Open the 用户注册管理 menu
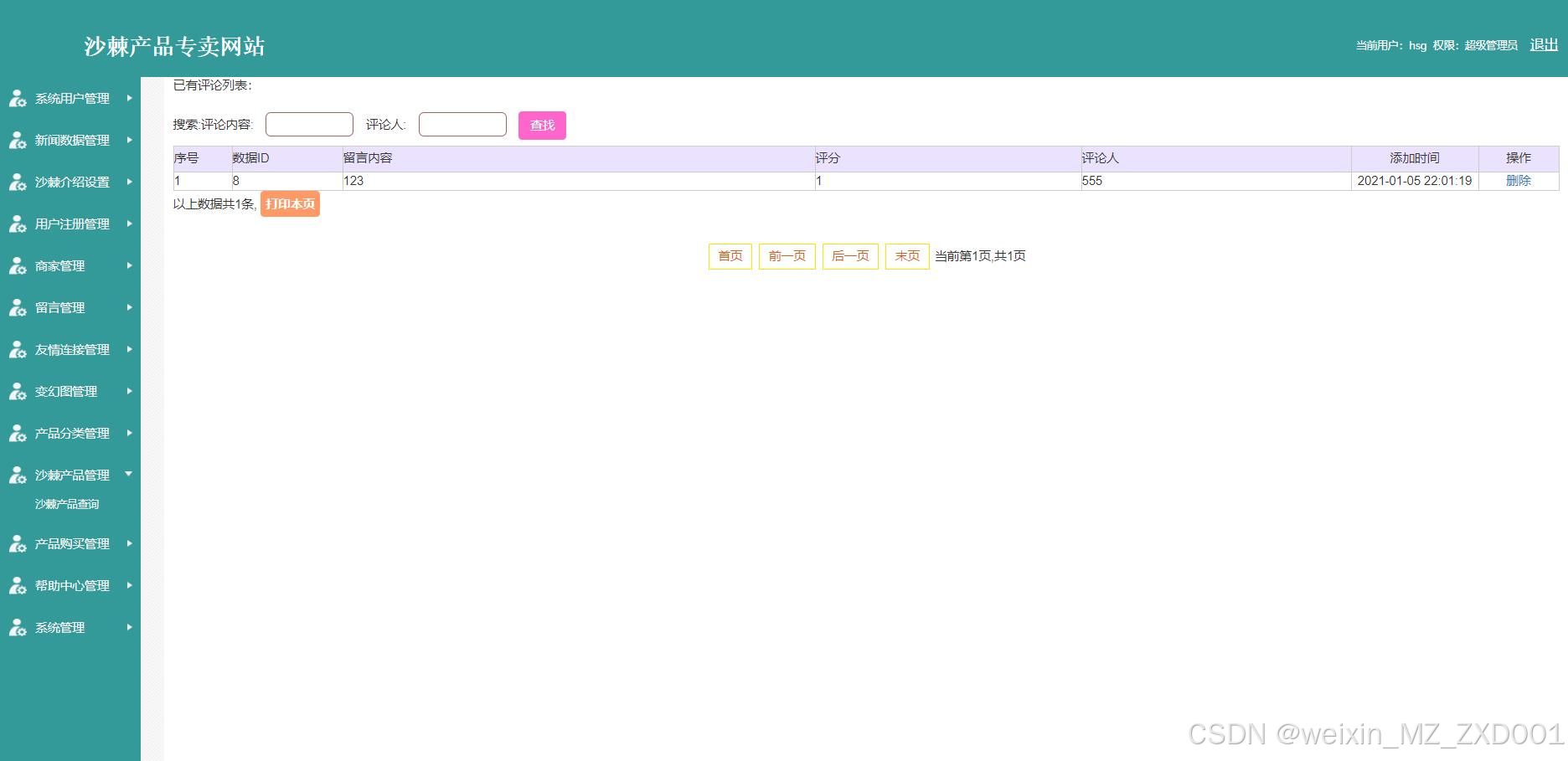1568x761 pixels. point(72,224)
